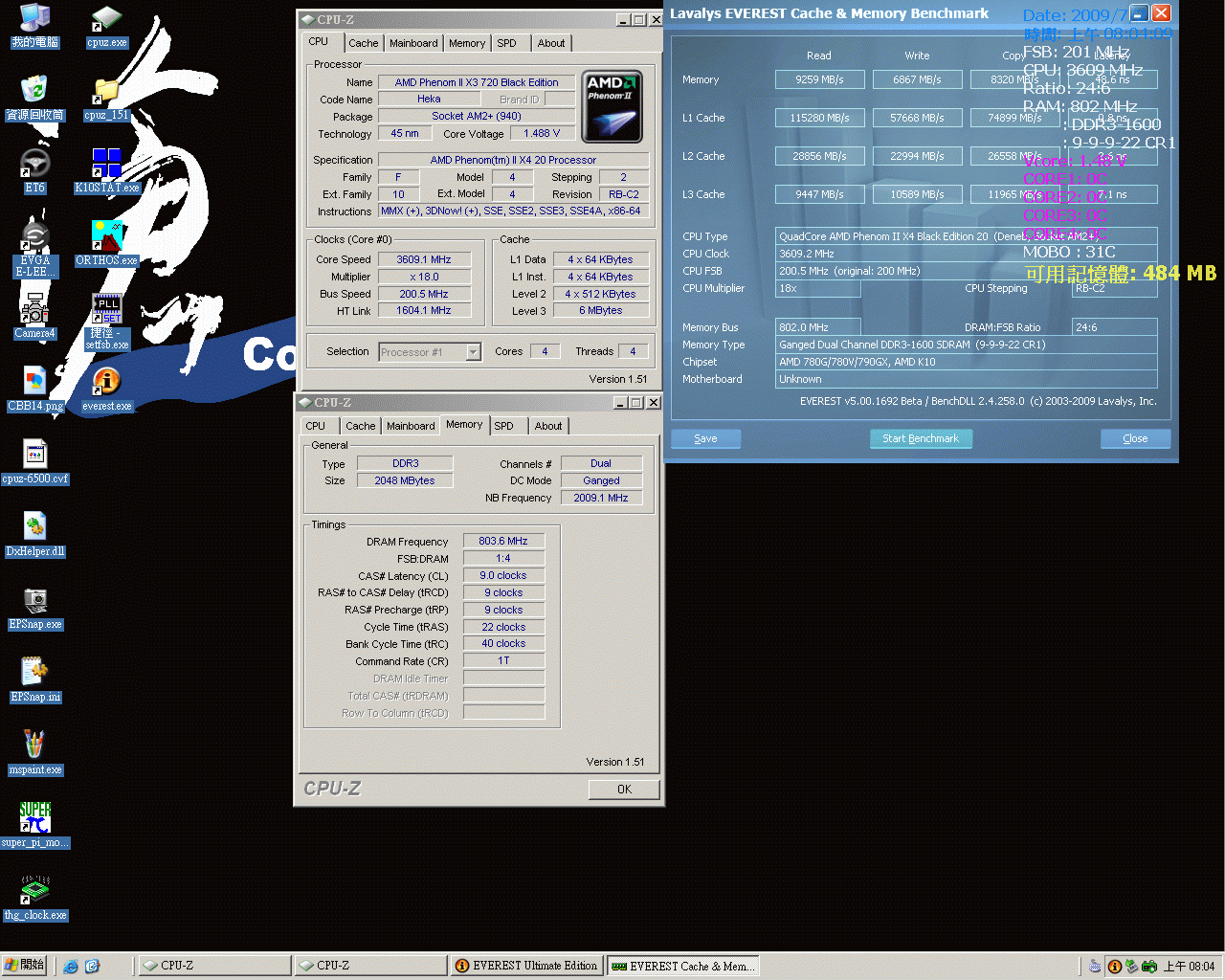Select the DxHelper.dll file icon
The width and height of the screenshot is (1225, 980).
coord(35,534)
